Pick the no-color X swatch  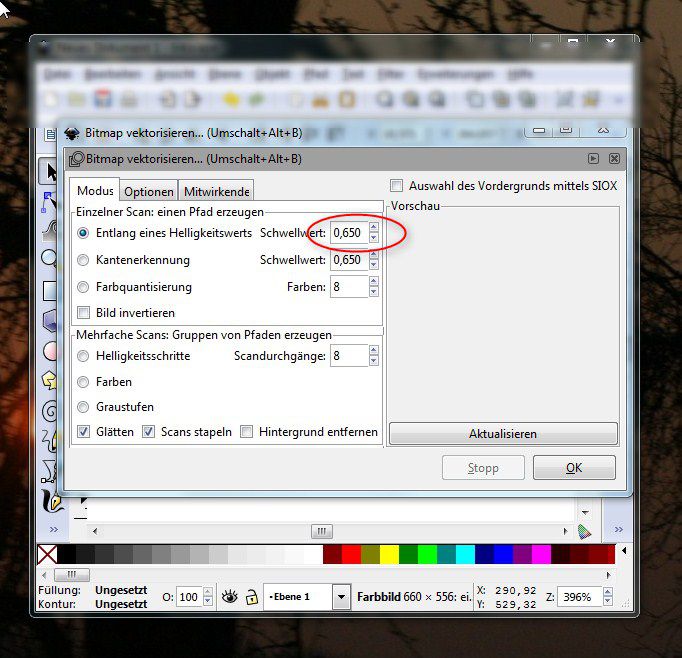pyautogui.click(x=47, y=554)
